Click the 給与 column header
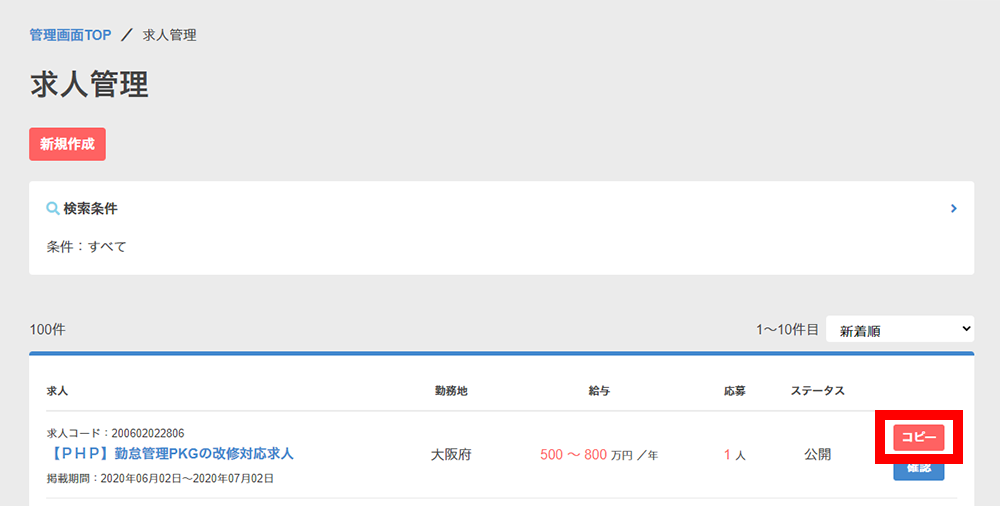This screenshot has width=1000, height=506. pos(600,390)
